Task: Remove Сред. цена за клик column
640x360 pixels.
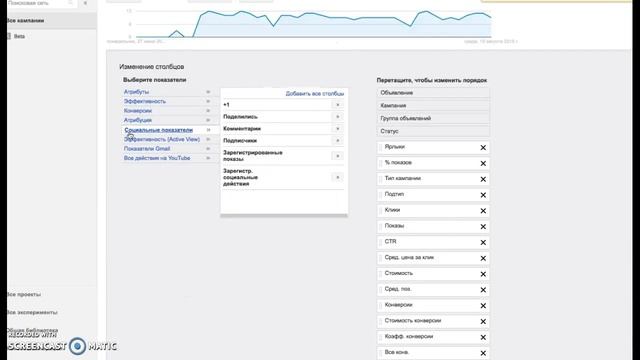Action: coord(483,258)
